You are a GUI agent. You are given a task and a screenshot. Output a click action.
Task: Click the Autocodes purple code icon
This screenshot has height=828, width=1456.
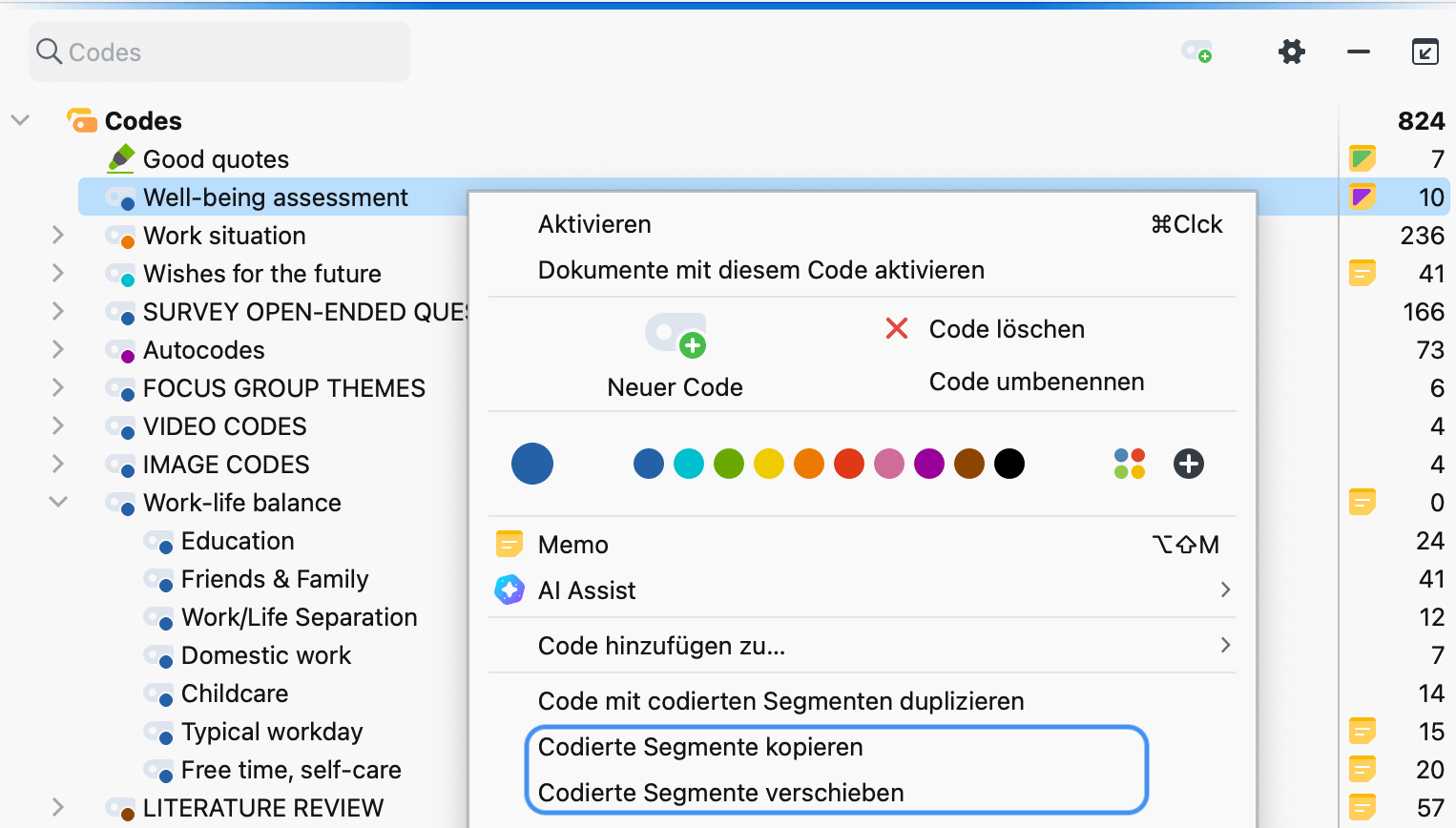click(121, 351)
